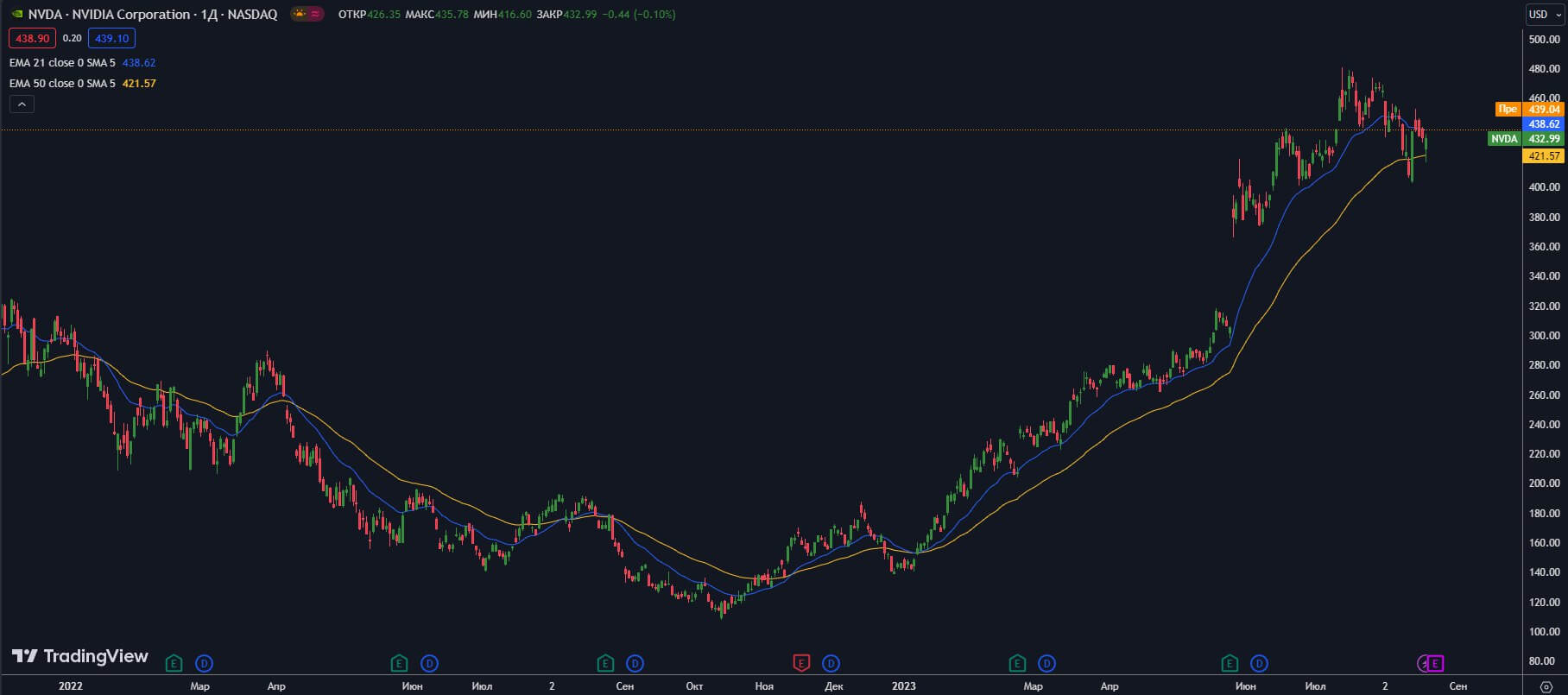The height and width of the screenshot is (695, 1568).
Task: Click the −0.44 (−0.10%) change value
Action: pyautogui.click(x=638, y=15)
